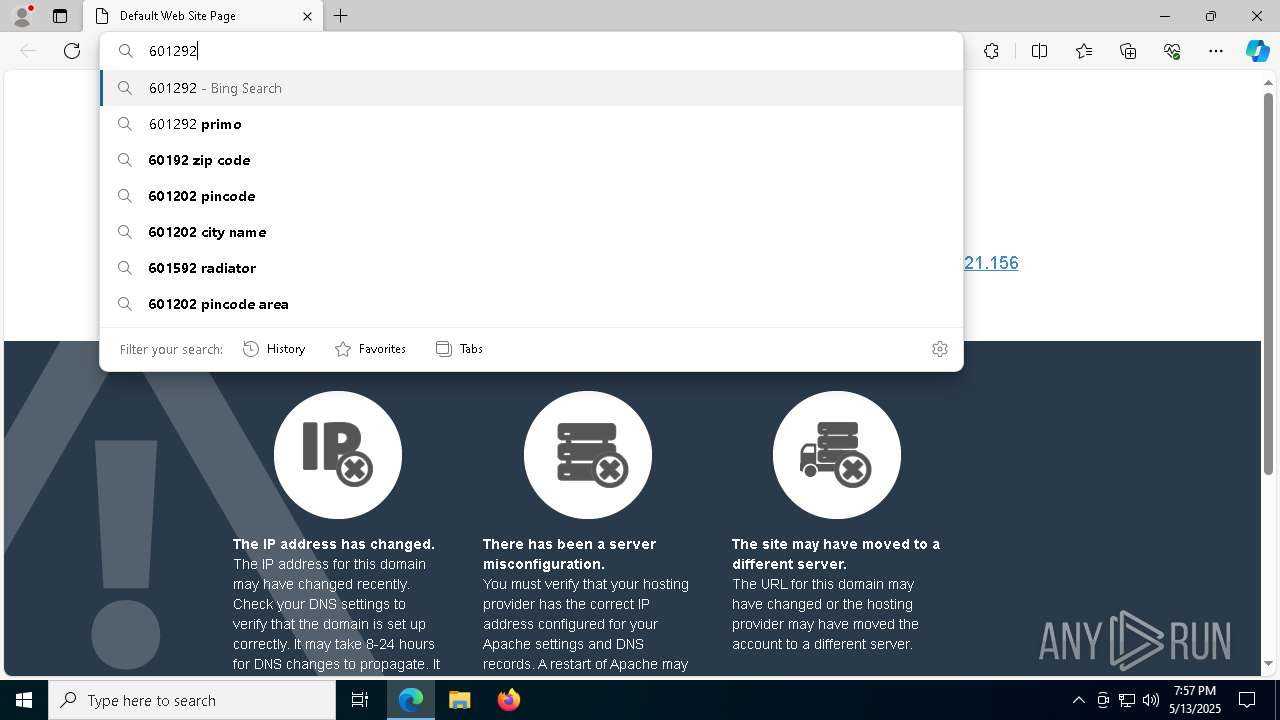Click the server misconfiguration circle icon
Viewport: 1280px width, 720px height.
588,455
